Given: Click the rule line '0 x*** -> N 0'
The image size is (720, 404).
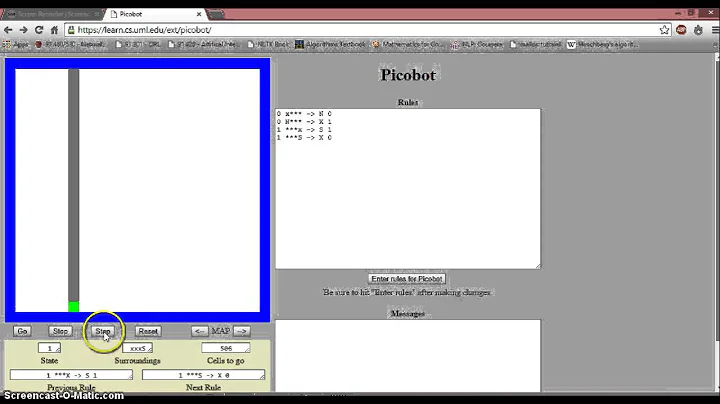Looking at the screenshot, I should pos(304,113).
